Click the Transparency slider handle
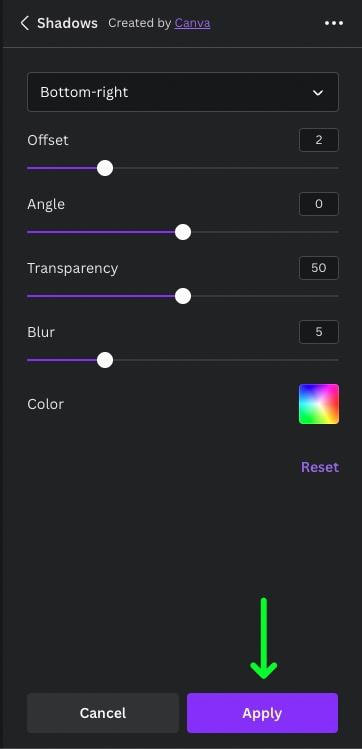This screenshot has height=749, width=362. tap(182, 296)
